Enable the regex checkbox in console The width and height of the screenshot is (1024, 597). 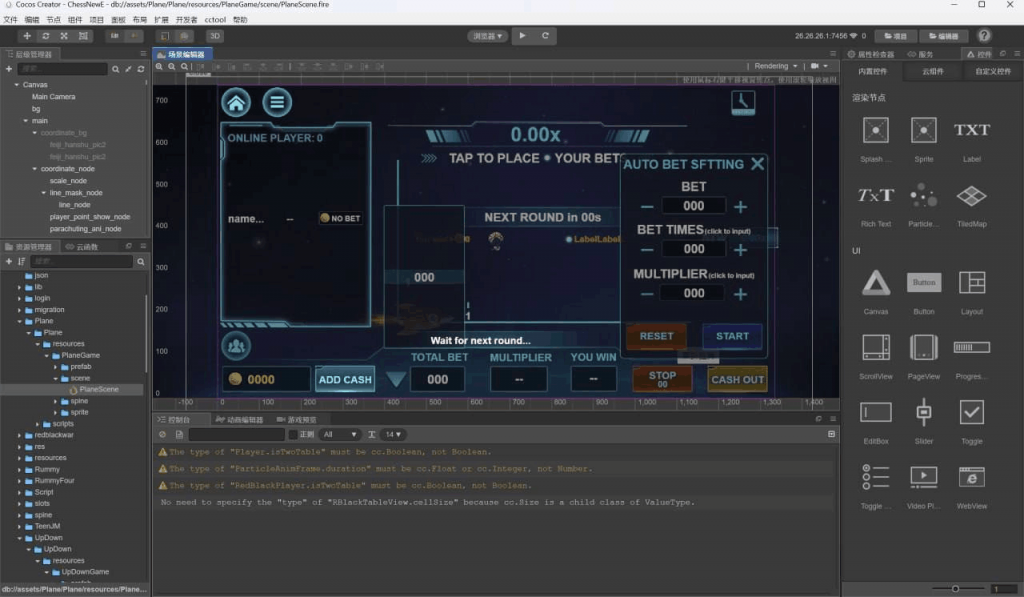click(293, 435)
